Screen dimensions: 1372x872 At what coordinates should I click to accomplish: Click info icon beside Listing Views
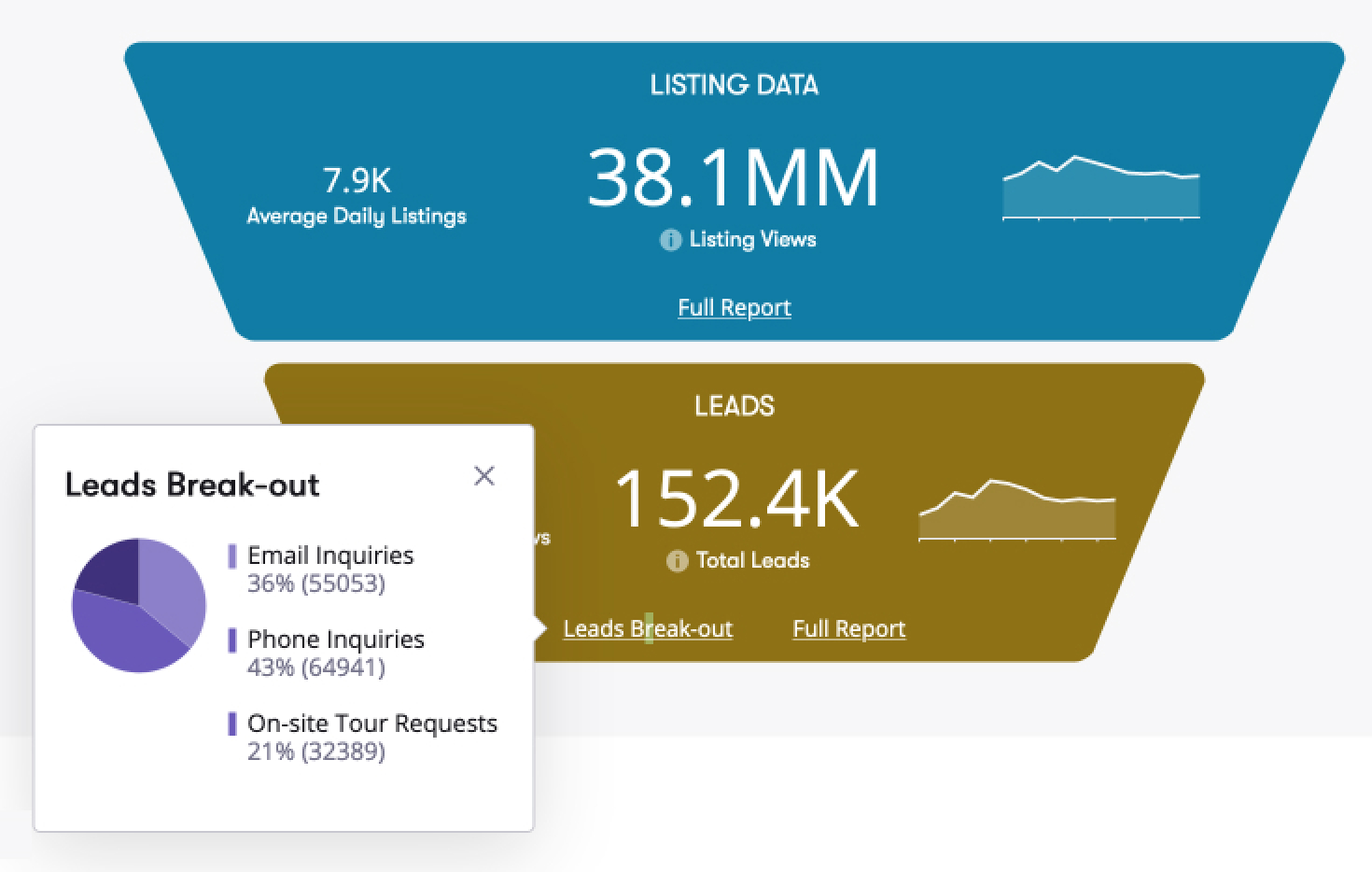coord(670,240)
